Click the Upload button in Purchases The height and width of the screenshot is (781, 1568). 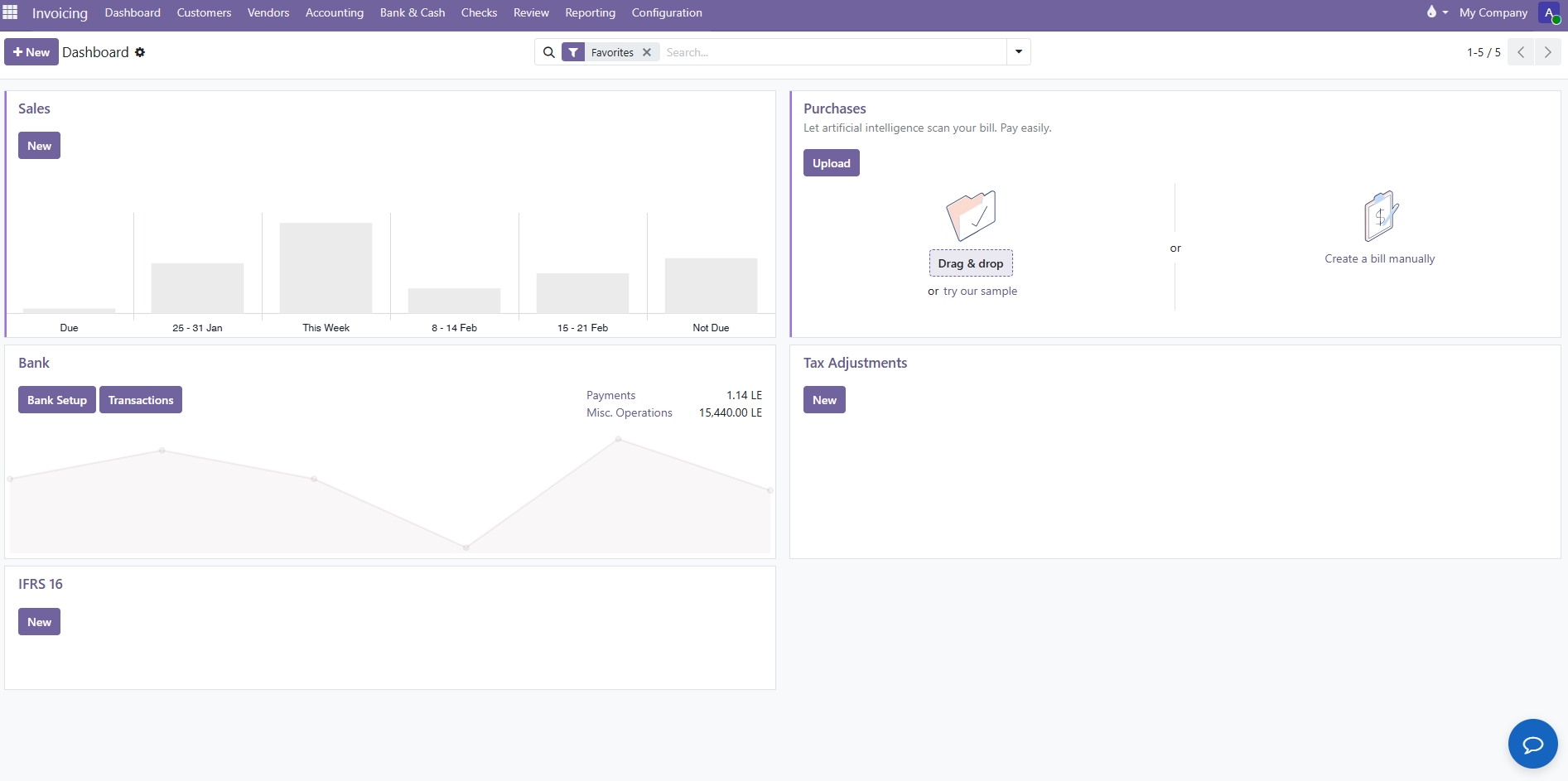[831, 162]
